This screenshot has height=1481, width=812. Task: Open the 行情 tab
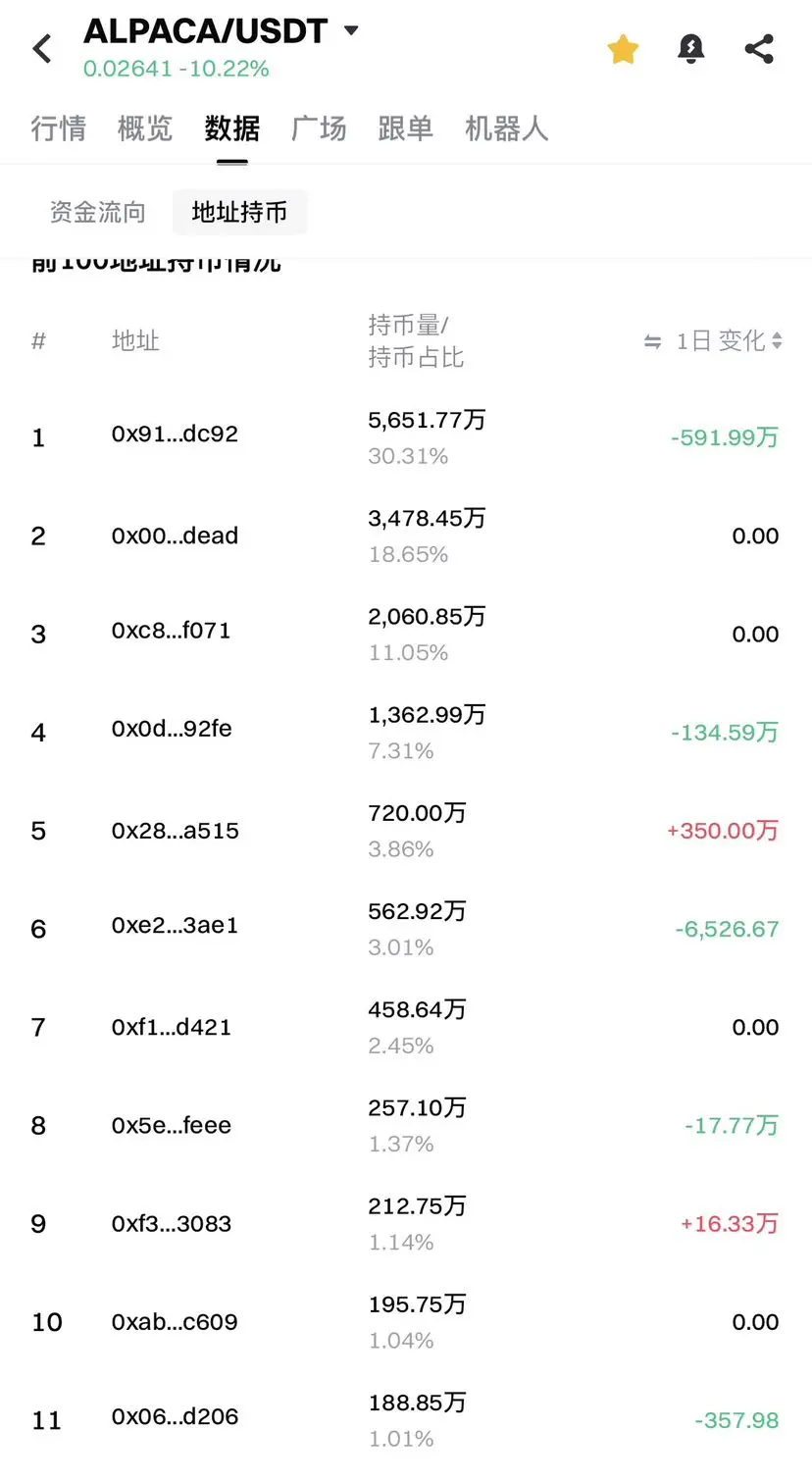59,128
